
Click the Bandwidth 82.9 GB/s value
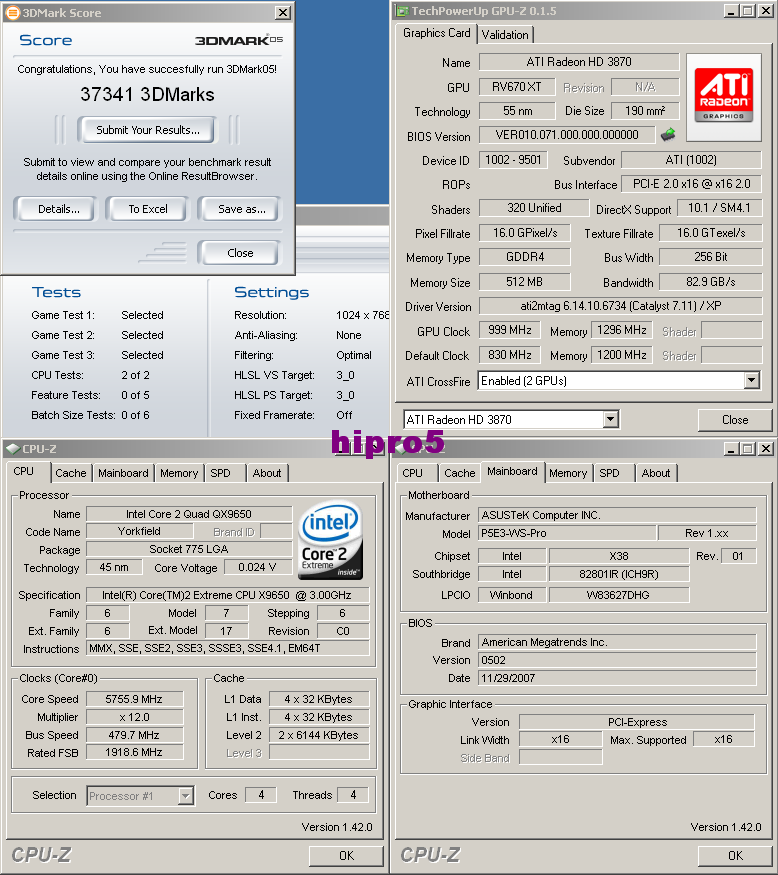[x=710, y=282]
